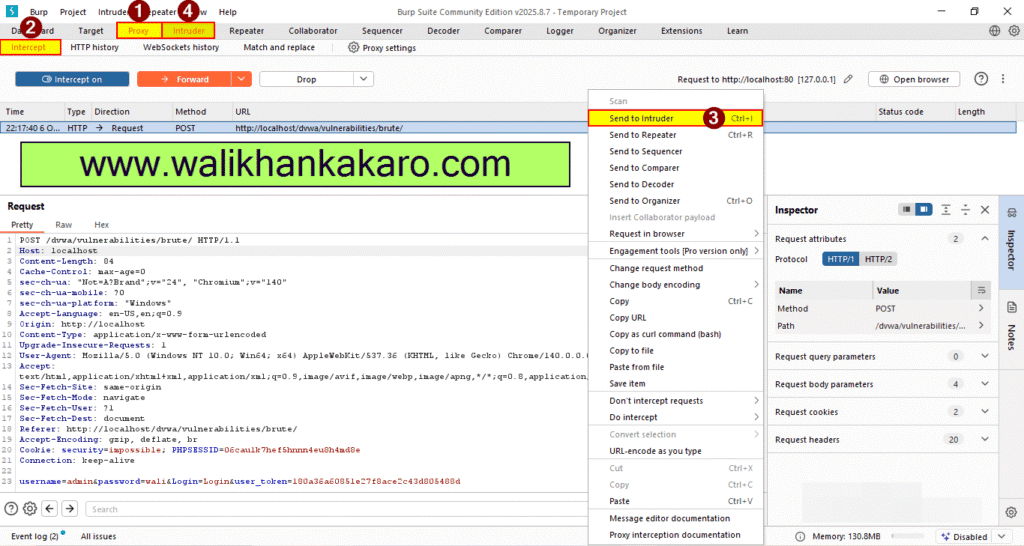
Task: Open Forward button dropdown arrow
Action: click(241, 79)
